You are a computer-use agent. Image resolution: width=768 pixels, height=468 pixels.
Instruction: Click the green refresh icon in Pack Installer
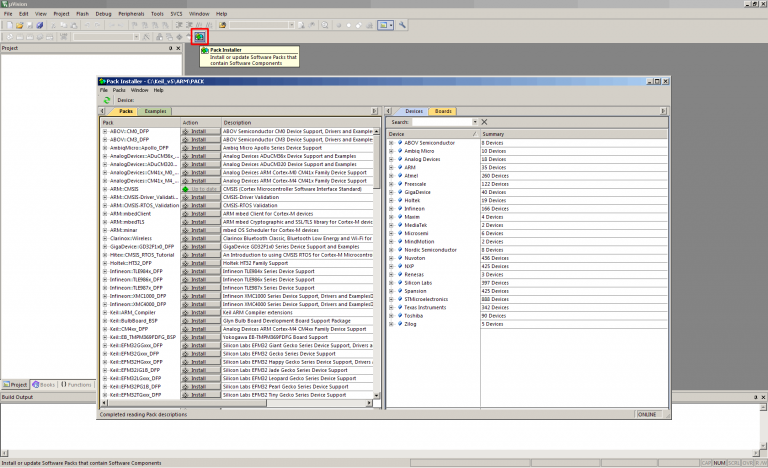[x=106, y=100]
